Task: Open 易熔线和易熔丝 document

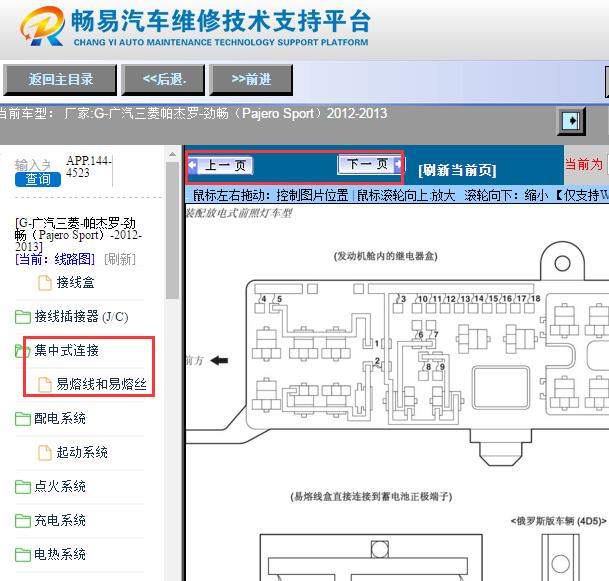Action: pos(101,384)
